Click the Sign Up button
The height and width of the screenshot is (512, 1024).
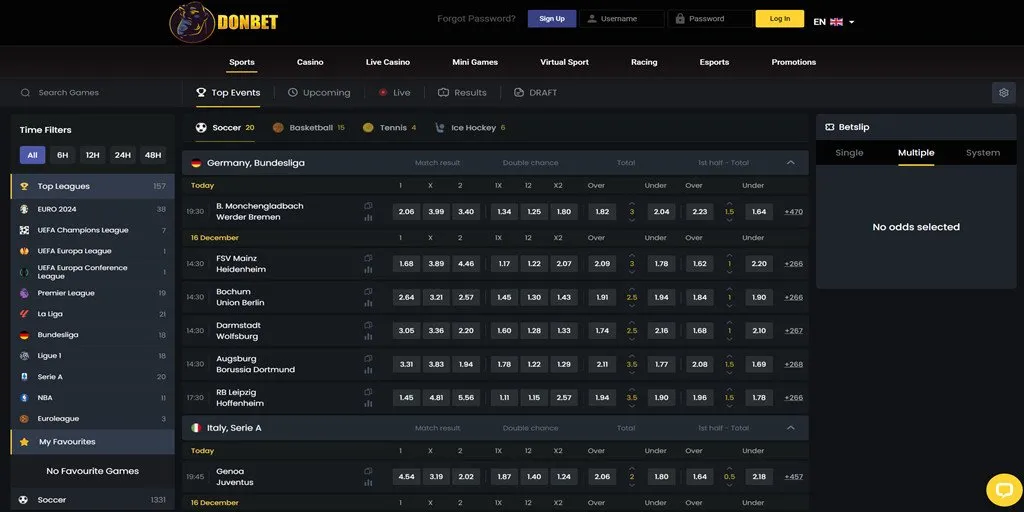[551, 19]
